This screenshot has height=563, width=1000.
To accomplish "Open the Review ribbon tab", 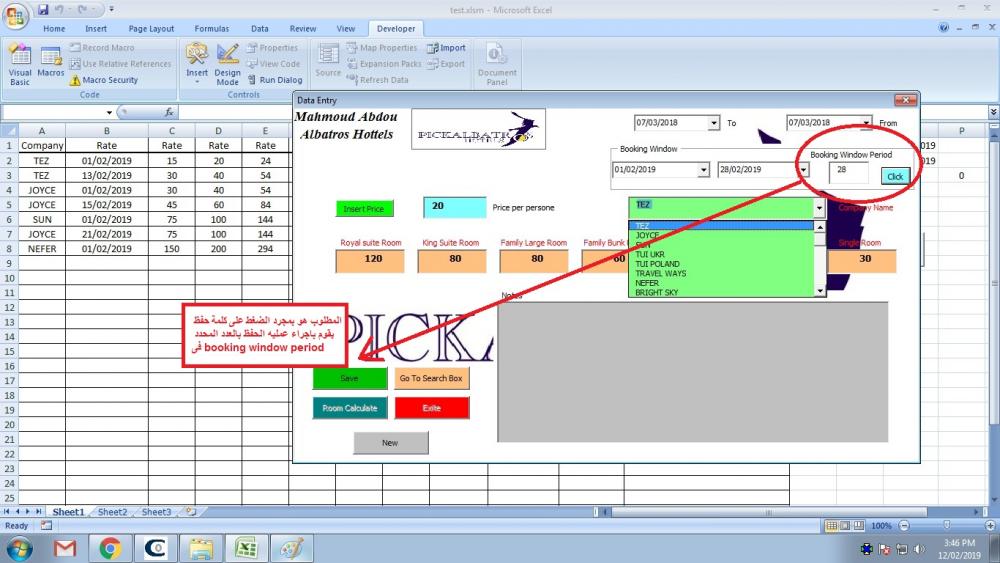I will [x=303, y=29].
